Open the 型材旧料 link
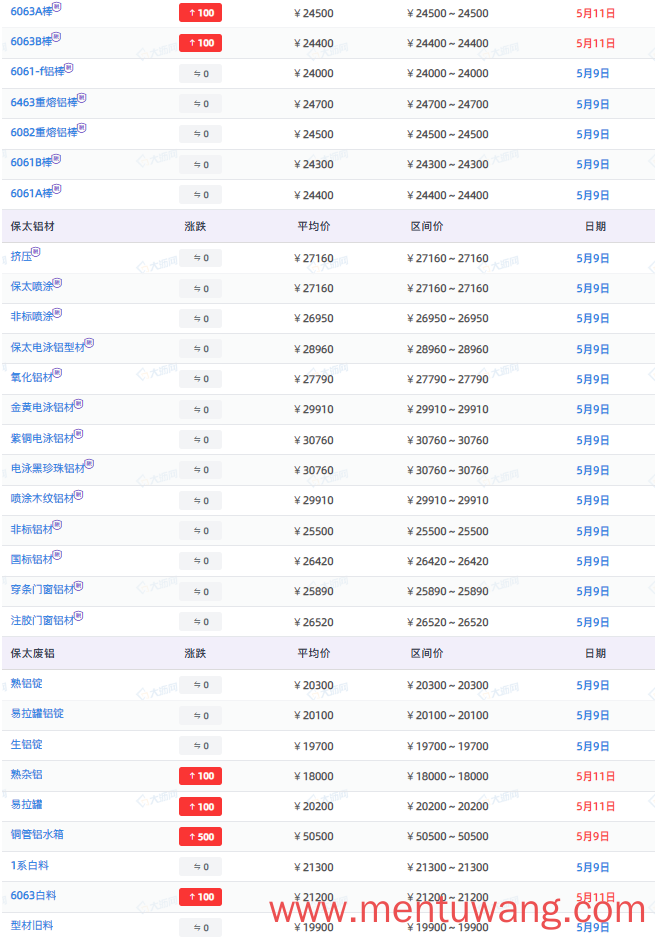This screenshot has height=940, width=655. coord(32,925)
